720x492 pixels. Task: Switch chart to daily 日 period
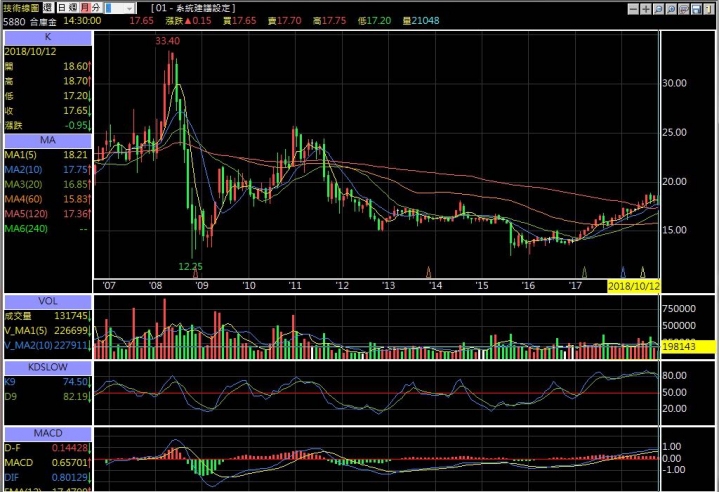(62, 8)
